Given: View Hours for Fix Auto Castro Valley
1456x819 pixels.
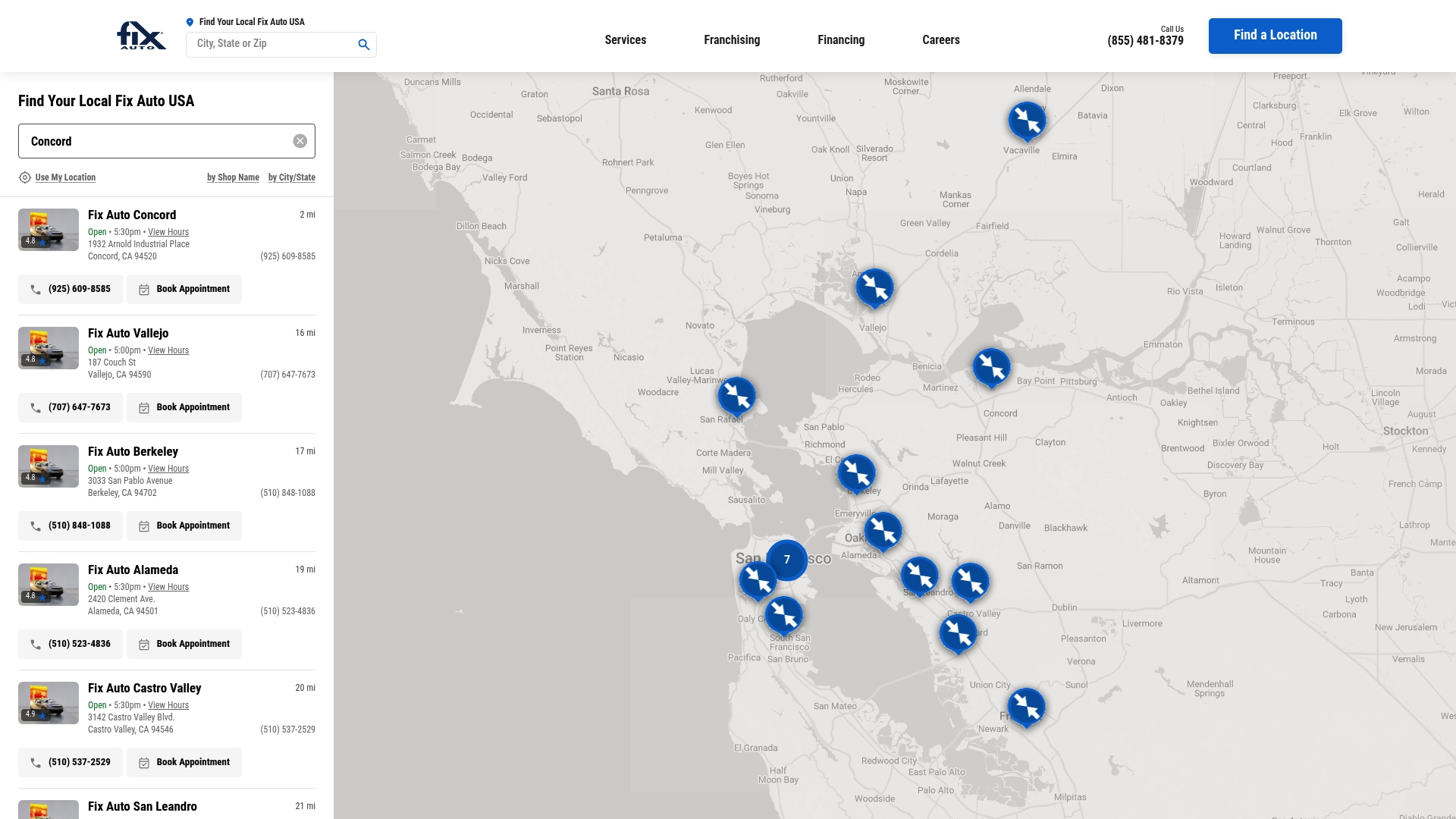Looking at the screenshot, I should pyautogui.click(x=168, y=705).
